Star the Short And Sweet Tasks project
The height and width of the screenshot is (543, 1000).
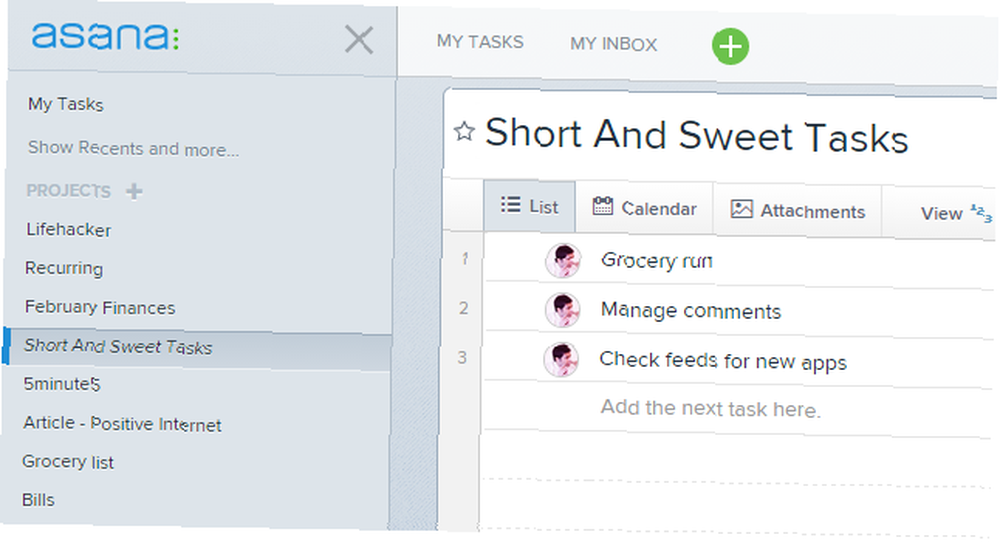pos(464,131)
